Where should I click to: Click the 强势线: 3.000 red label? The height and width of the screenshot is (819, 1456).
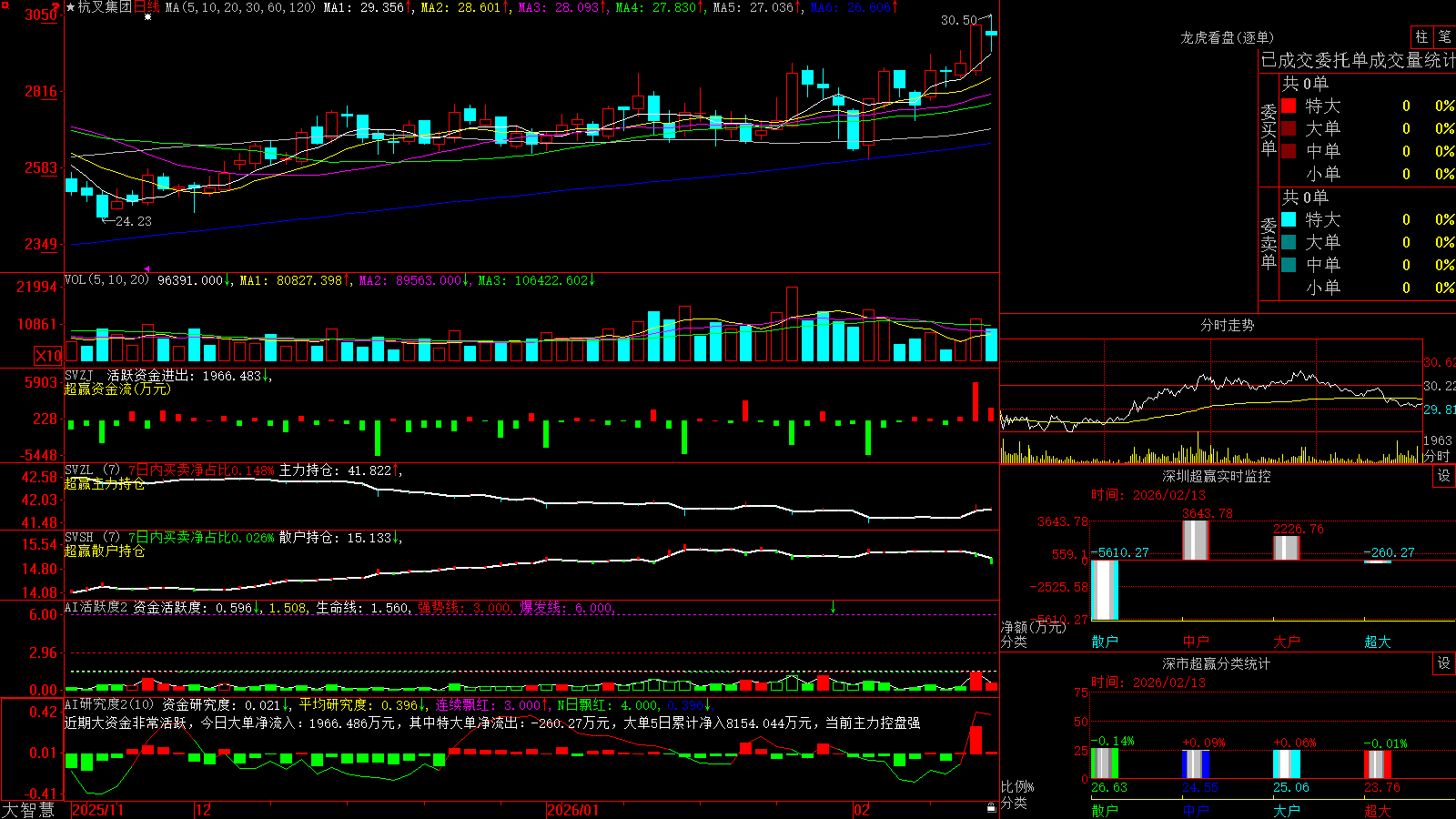tap(465, 607)
